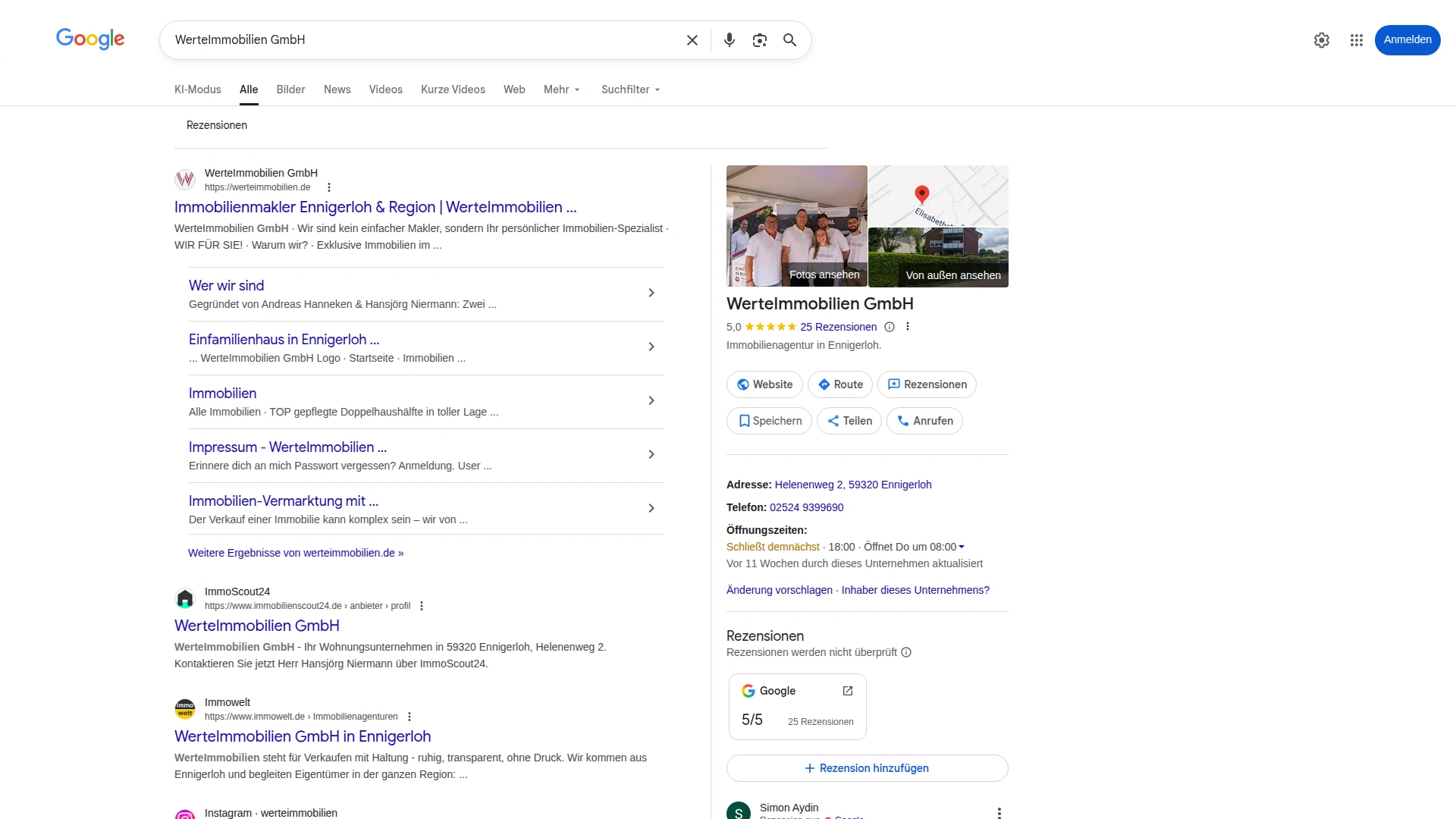Switch to the Web tab
This screenshot has width=1456, height=819.
click(x=514, y=89)
